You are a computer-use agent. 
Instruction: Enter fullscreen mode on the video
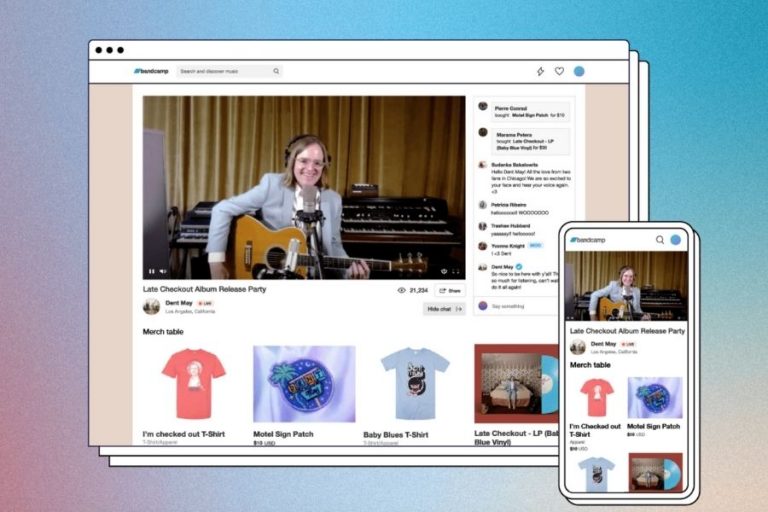(456, 271)
